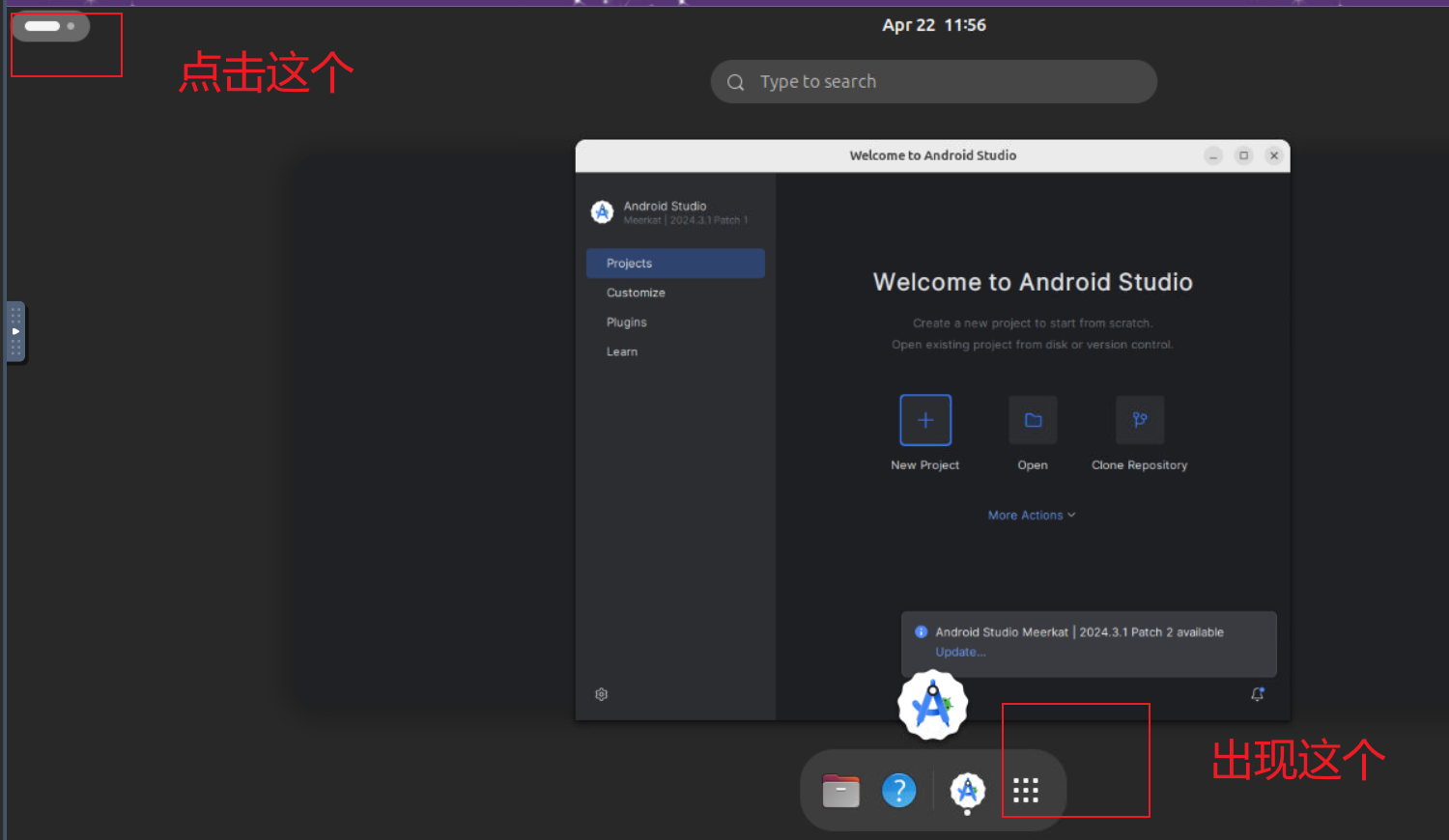This screenshot has height=840, width=1449.
Task: Click the Clone Repository branch icon
Action: tap(1140, 420)
